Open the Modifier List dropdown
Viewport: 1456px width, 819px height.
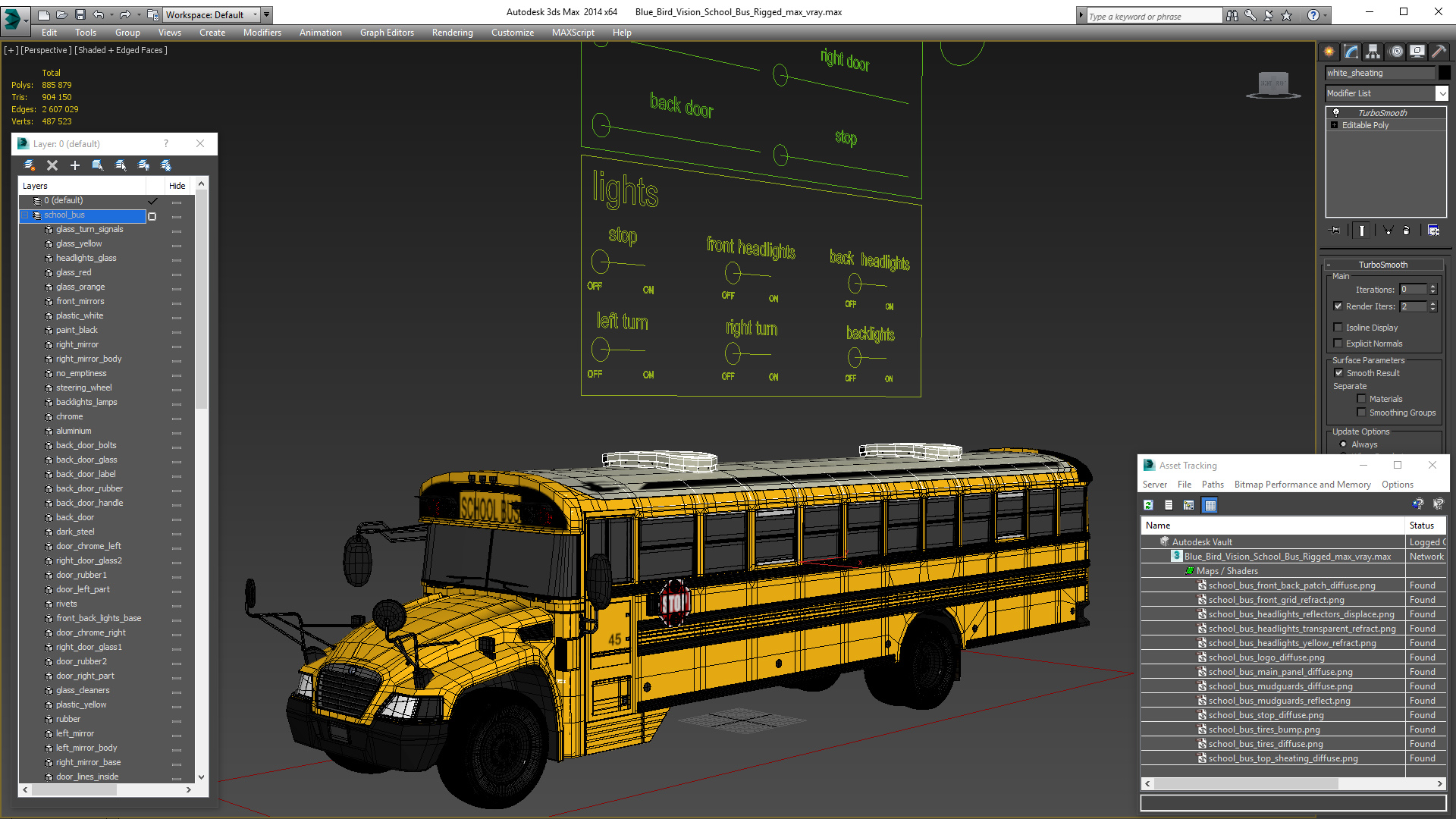1442,93
